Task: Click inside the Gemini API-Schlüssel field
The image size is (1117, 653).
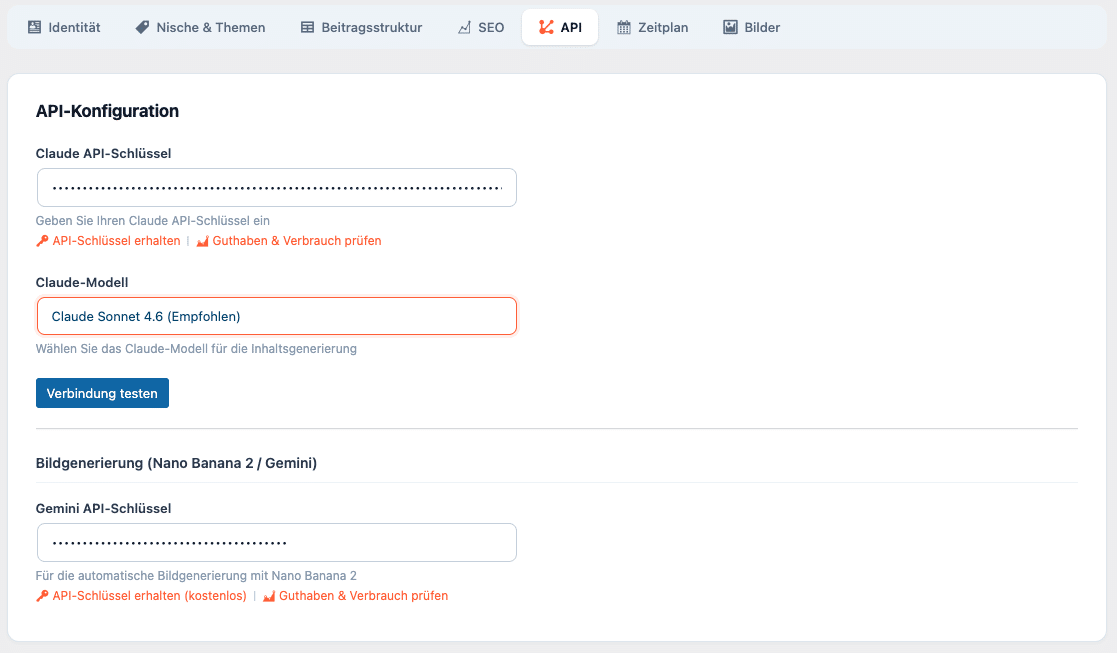Action: tap(276, 542)
